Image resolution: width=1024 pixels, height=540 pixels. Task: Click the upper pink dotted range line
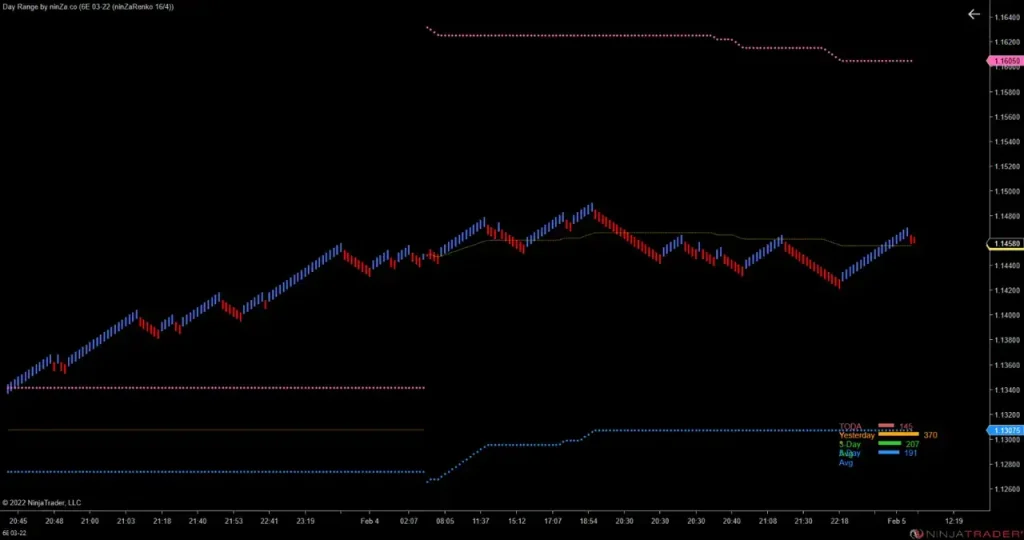(600, 36)
